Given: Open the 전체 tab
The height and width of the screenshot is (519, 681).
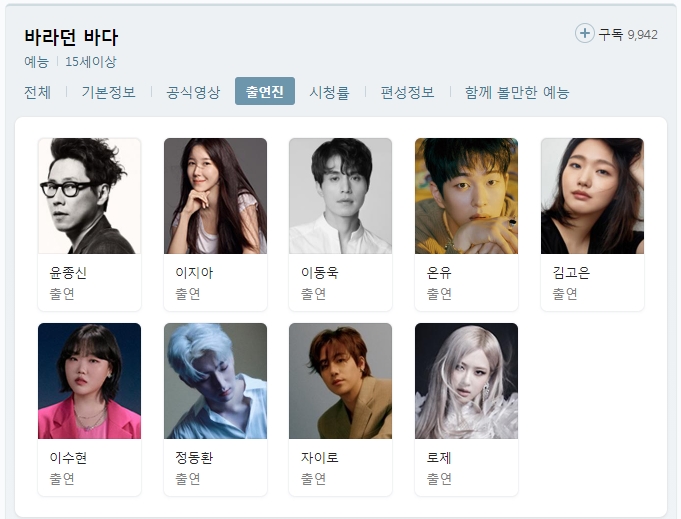Looking at the screenshot, I should tap(37, 92).
